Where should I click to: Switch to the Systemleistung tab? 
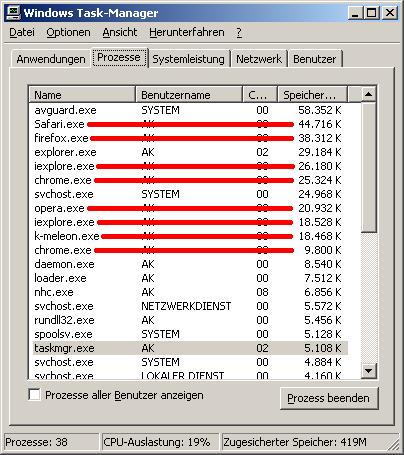point(189,59)
